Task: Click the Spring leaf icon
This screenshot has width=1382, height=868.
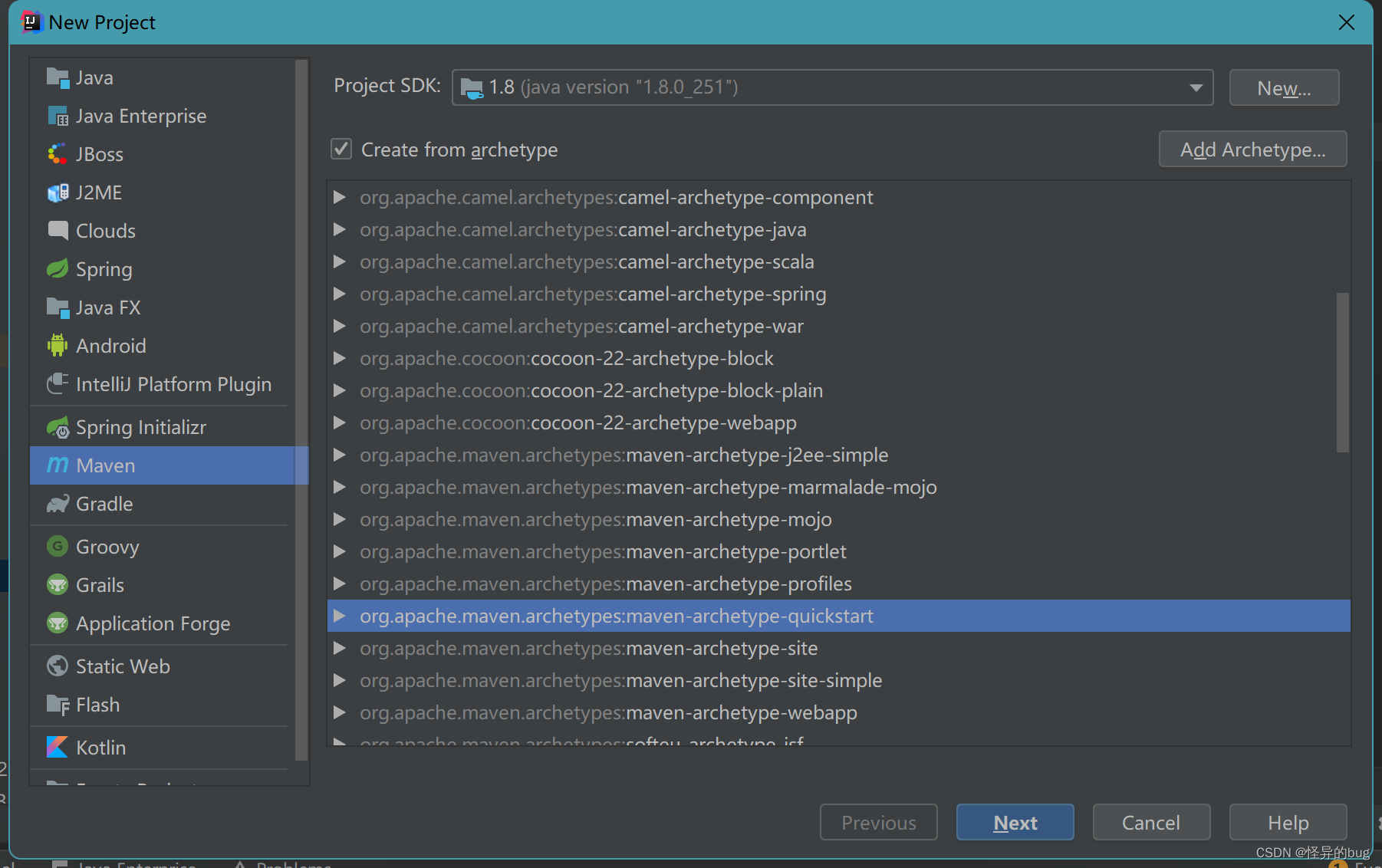Action: point(58,269)
